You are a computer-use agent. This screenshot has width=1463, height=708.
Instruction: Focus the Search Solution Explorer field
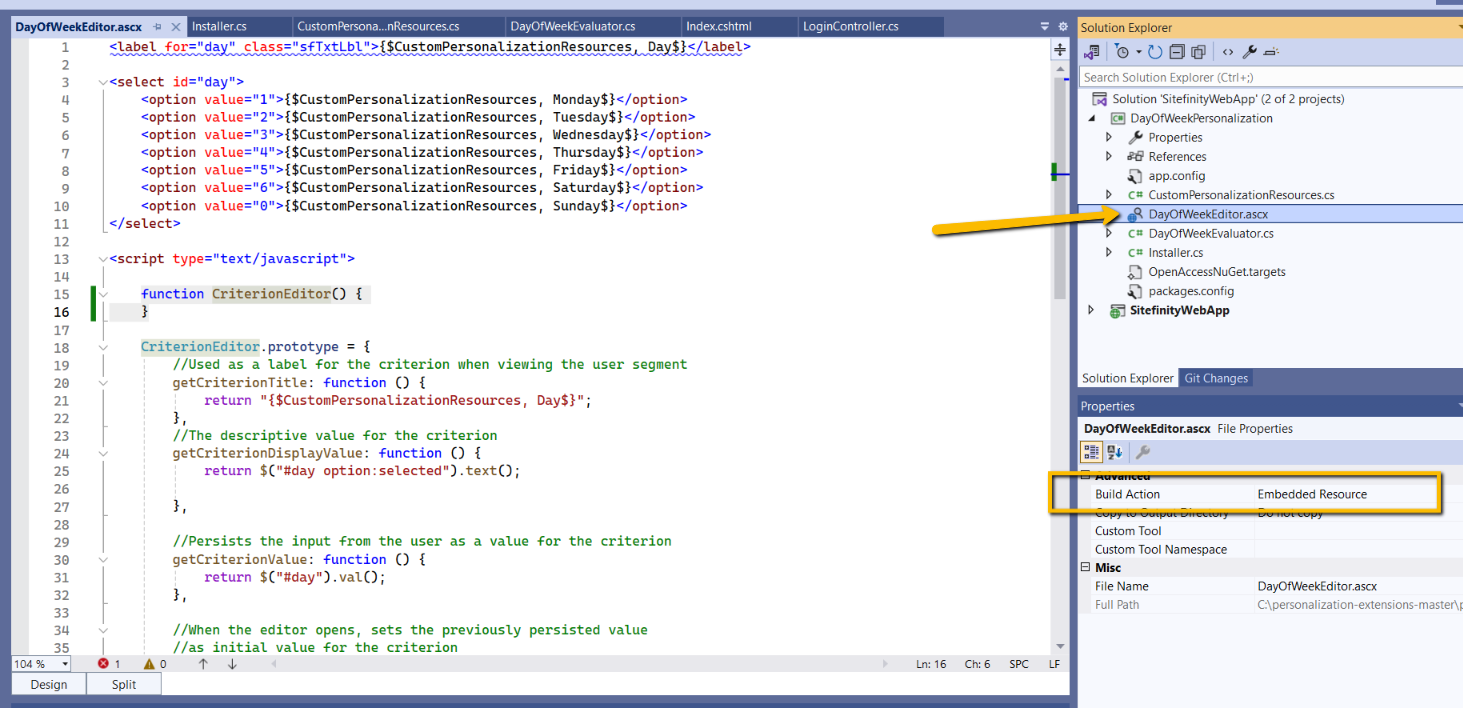tap(1270, 77)
